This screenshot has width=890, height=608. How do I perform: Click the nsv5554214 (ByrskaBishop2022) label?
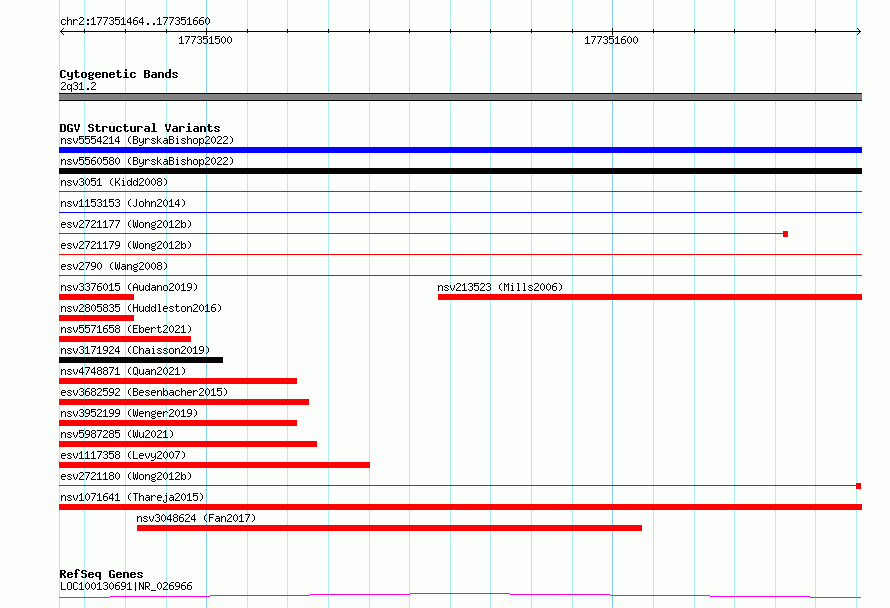coord(147,140)
